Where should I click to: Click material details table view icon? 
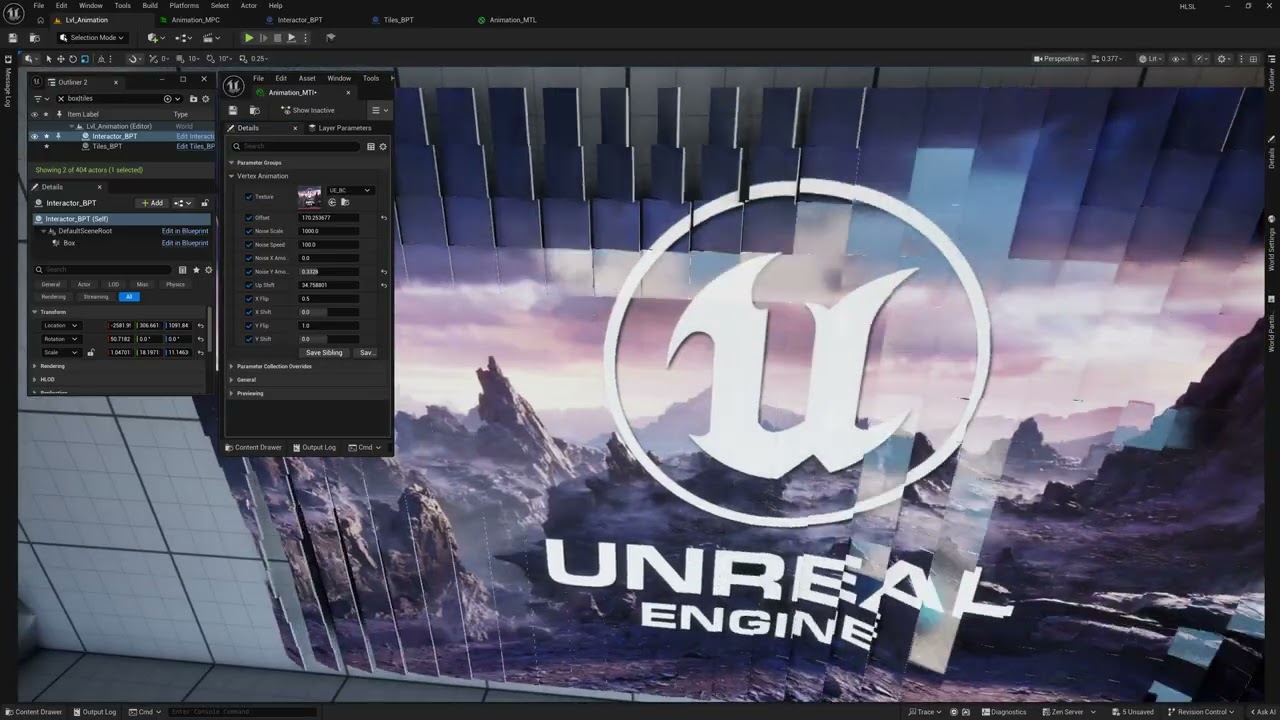pyautogui.click(x=370, y=146)
